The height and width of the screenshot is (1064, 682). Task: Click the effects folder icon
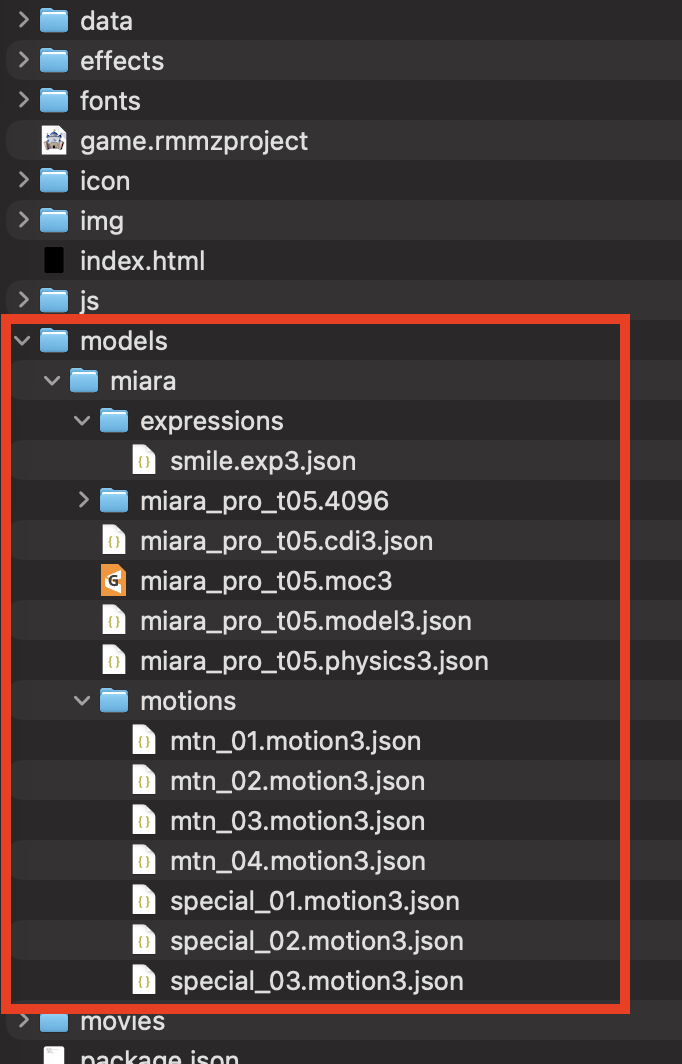[x=54, y=61]
